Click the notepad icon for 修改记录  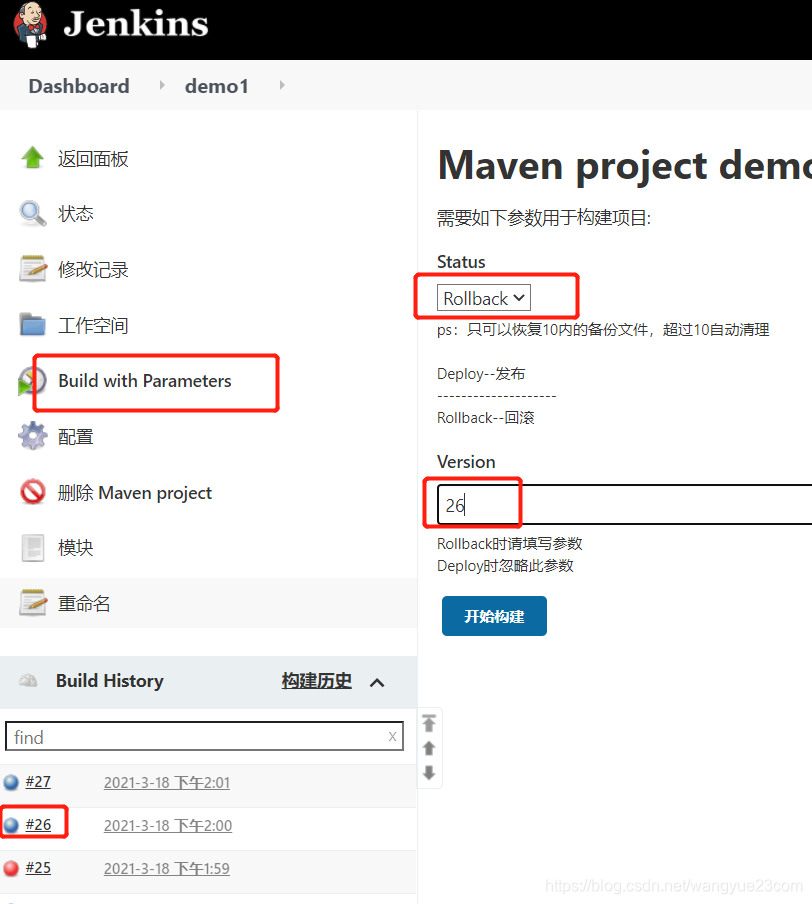coord(32,269)
